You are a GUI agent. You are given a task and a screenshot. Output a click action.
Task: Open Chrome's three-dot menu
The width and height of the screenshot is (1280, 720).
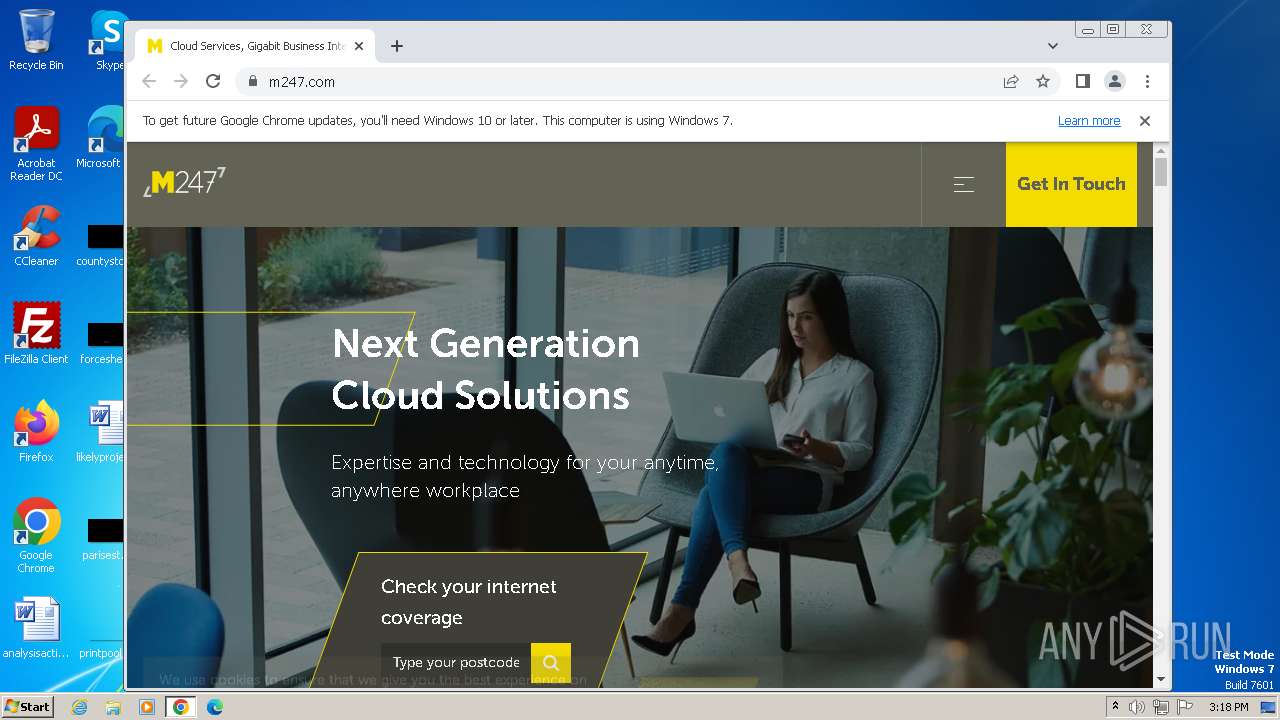[x=1147, y=82]
